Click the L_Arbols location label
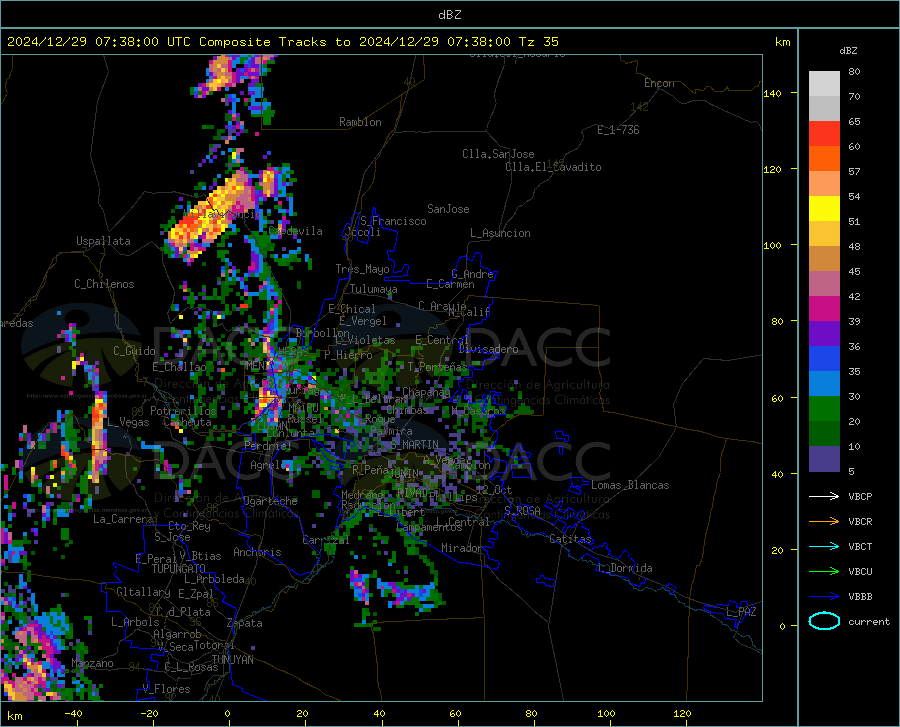 pyautogui.click(x=135, y=623)
